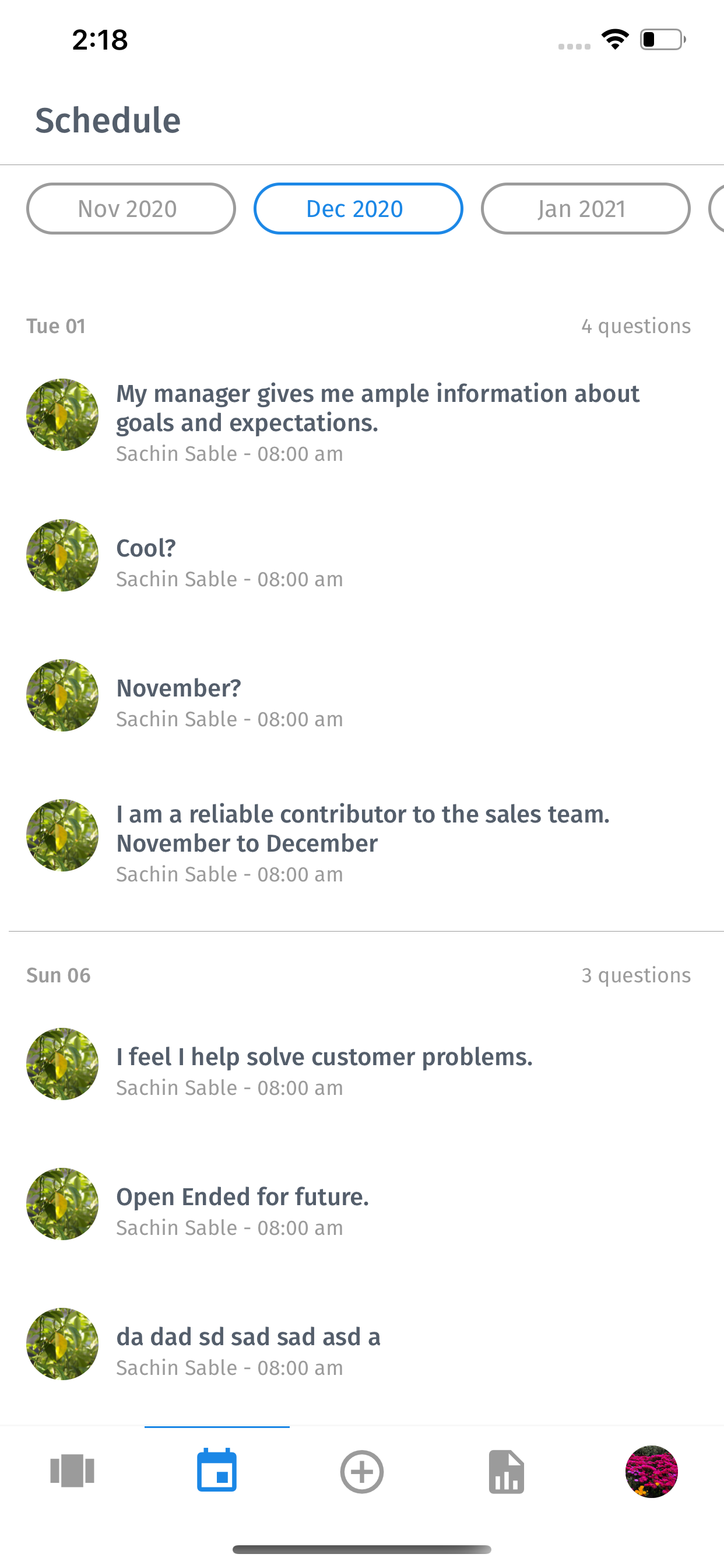Tap the calendar schedule icon
Viewport: 724px width, 1568px height.
(x=217, y=1470)
